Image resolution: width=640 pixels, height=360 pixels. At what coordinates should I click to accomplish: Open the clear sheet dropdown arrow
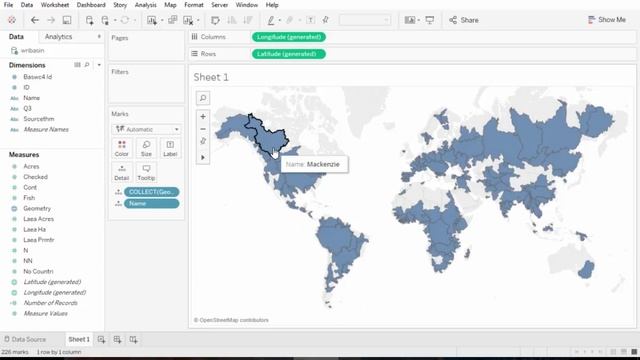tap(198, 20)
